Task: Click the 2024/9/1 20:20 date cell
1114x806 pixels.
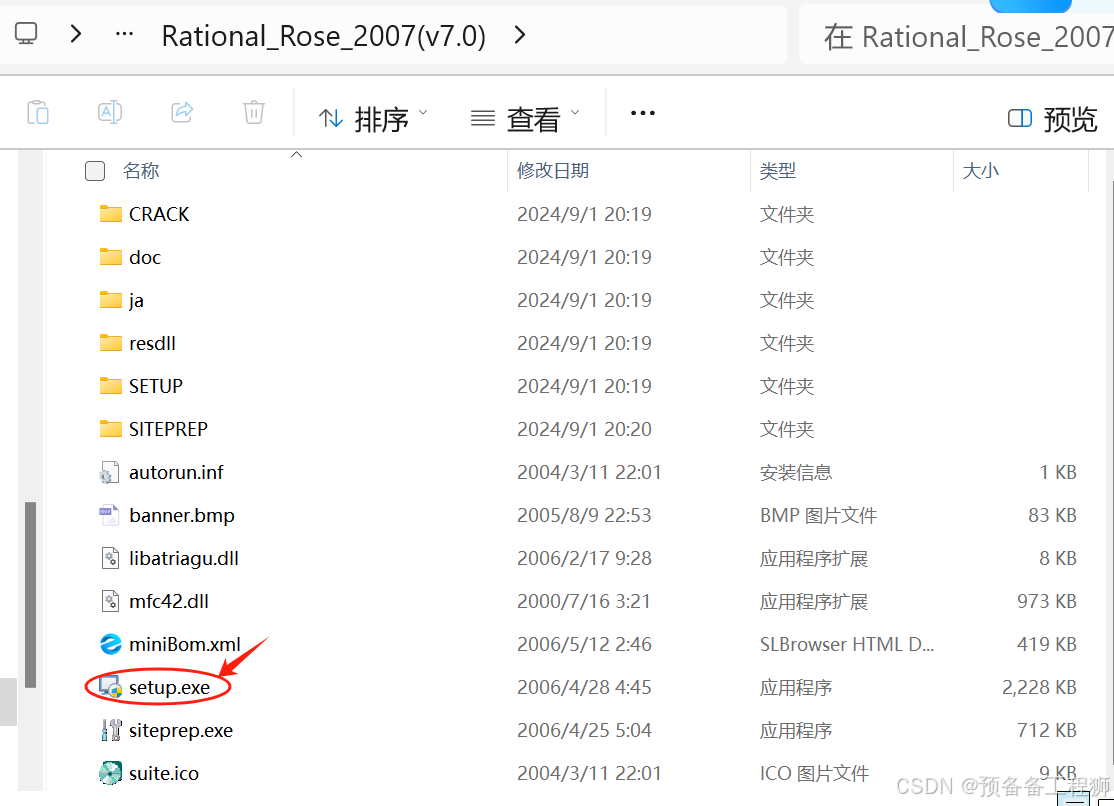Action: pos(585,429)
